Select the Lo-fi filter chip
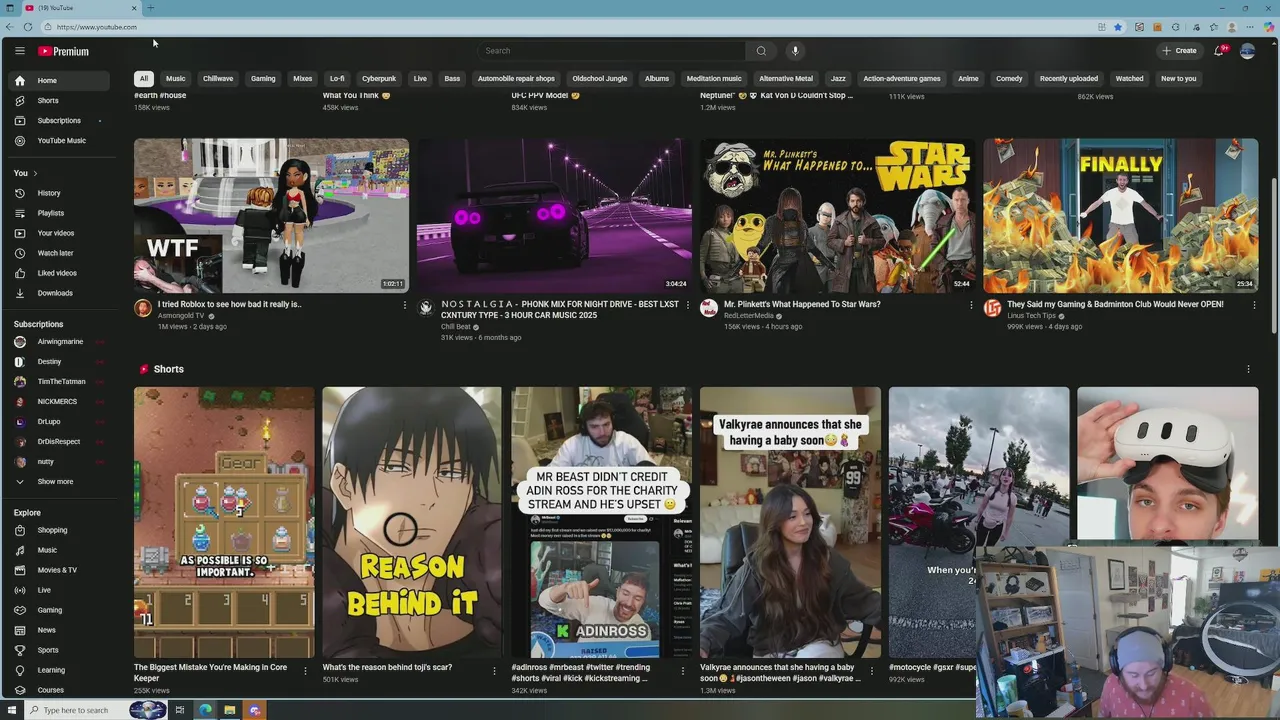The height and width of the screenshot is (720, 1280). tap(337, 78)
